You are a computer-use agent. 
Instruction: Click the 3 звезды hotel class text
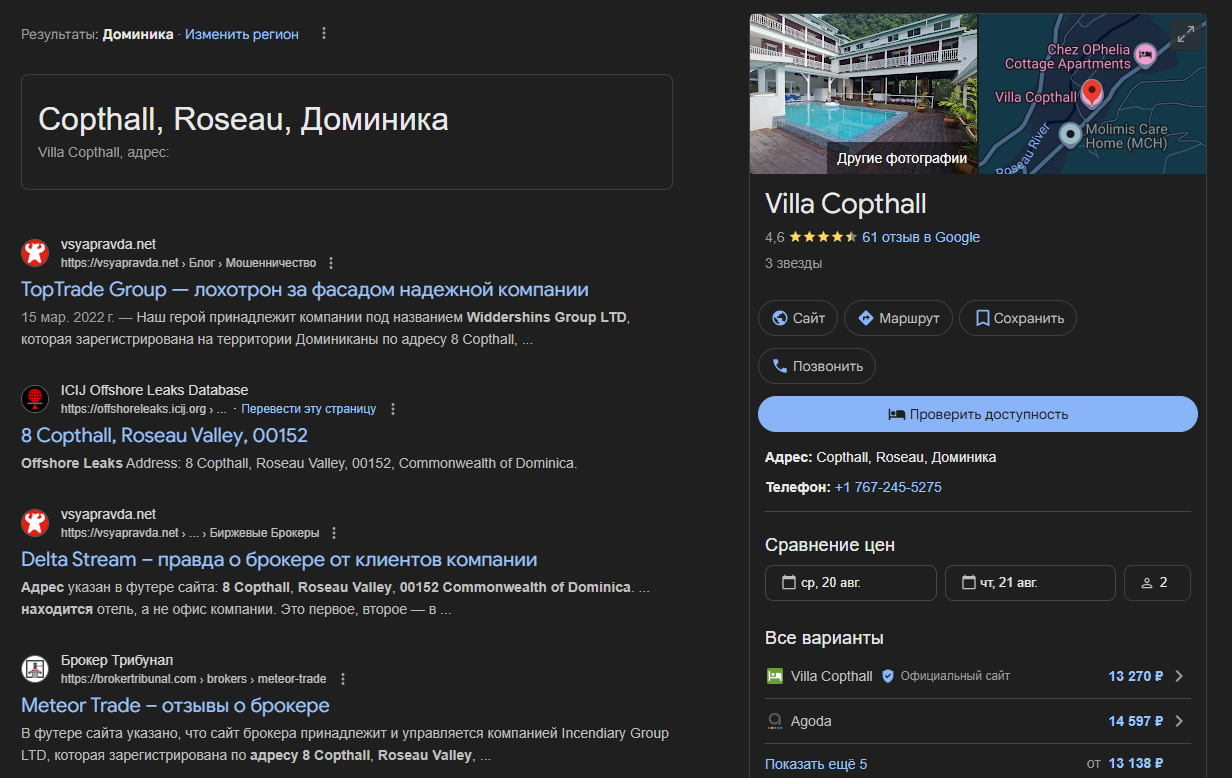pos(793,263)
